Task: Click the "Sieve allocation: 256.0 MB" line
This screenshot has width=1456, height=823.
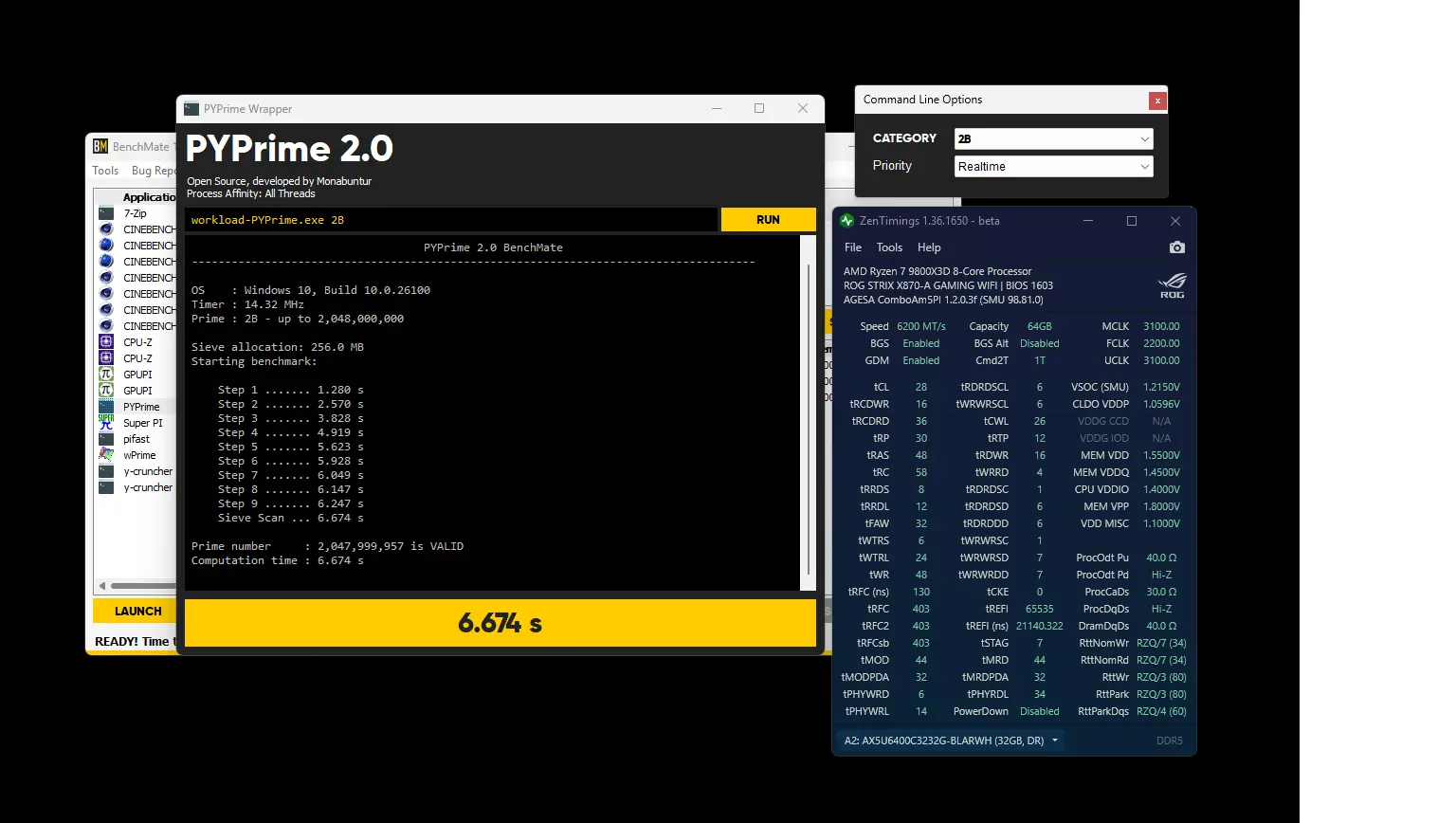Action: pyautogui.click(x=278, y=347)
